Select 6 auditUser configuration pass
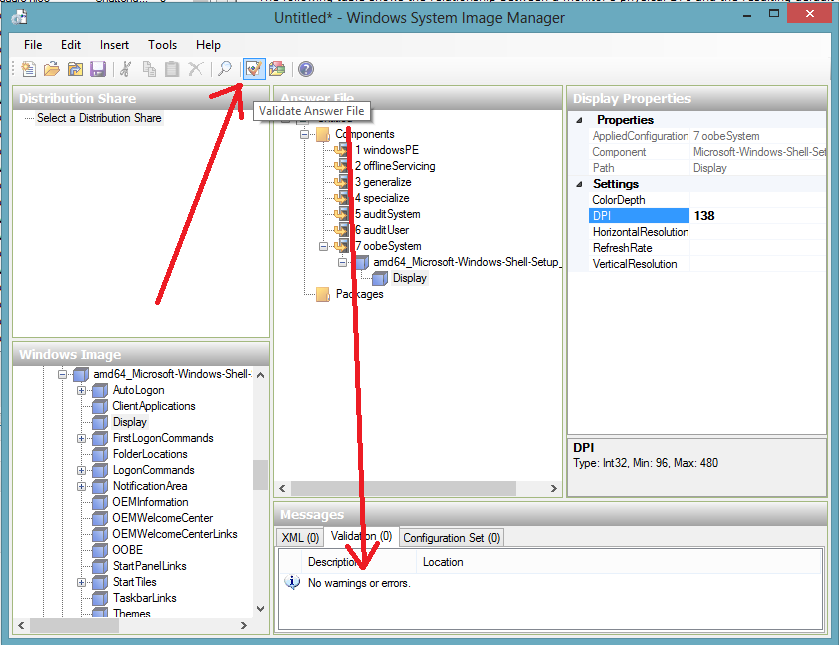This screenshot has width=839, height=645. tap(382, 230)
